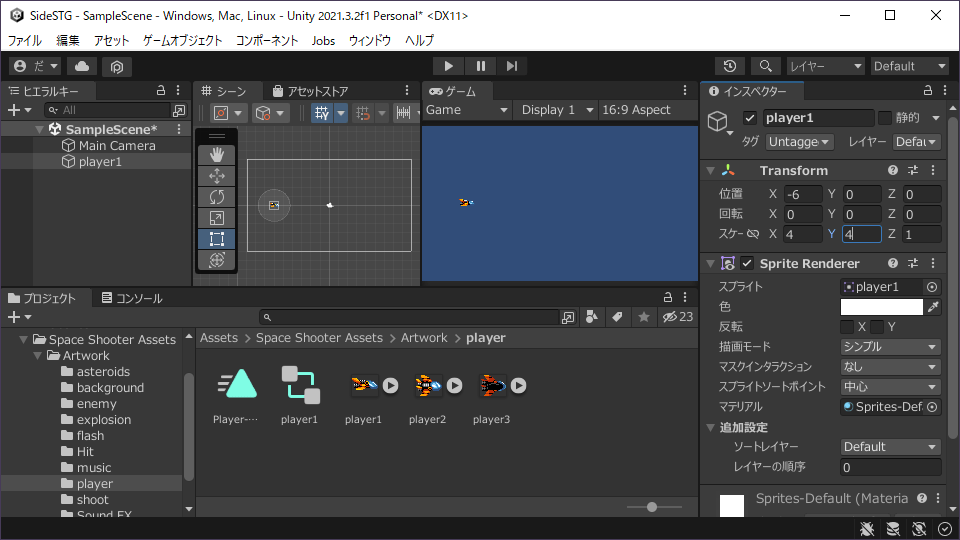
Task: Toggle scale constrained proportions link
Action: point(752,234)
